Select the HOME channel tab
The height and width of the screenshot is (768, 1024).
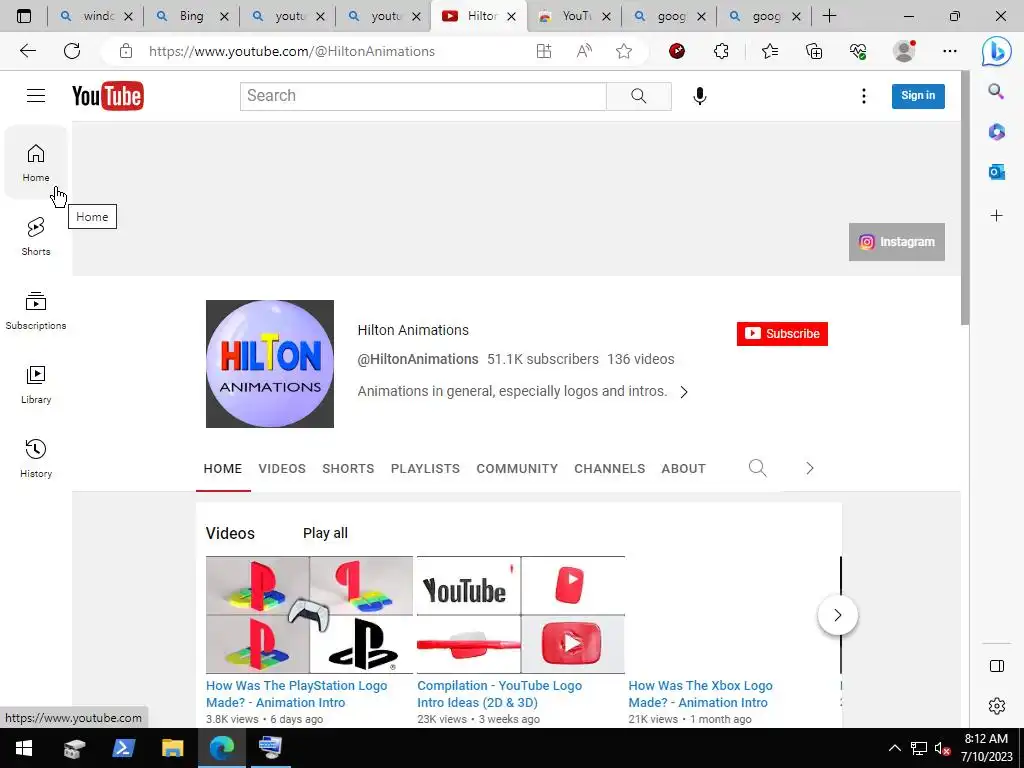pos(223,468)
